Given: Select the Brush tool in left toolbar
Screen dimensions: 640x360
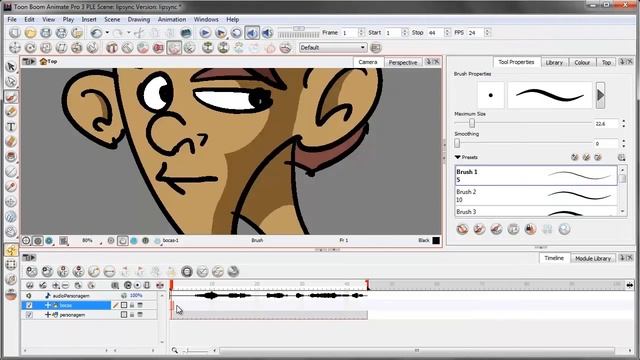Looking at the screenshot, I should 11,97.
